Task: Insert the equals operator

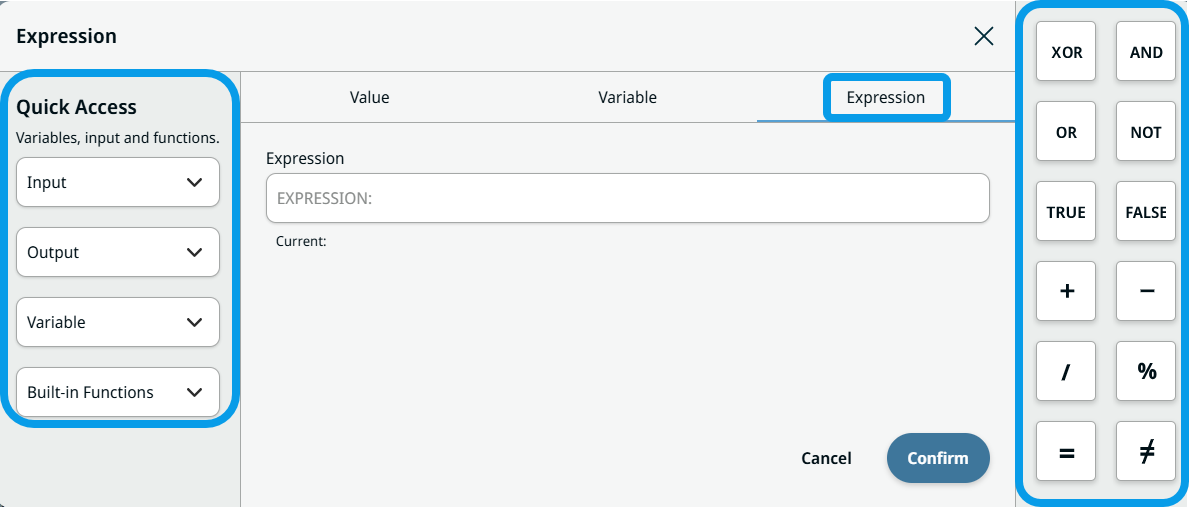Action: 1066,451
